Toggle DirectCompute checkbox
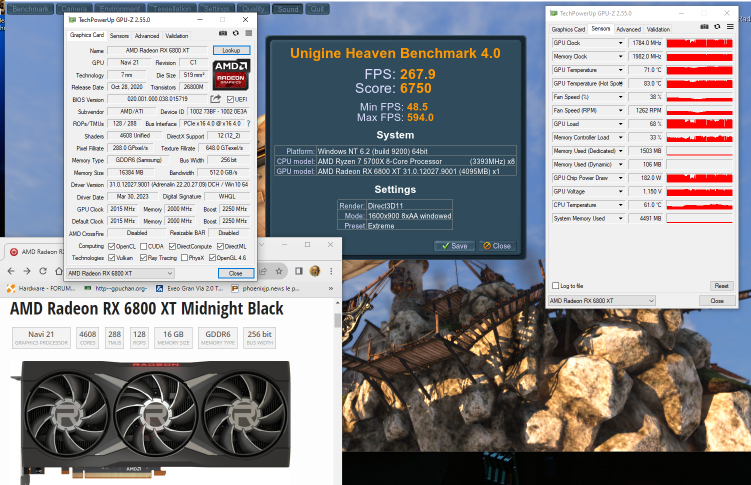The width and height of the screenshot is (751, 485). [172, 247]
